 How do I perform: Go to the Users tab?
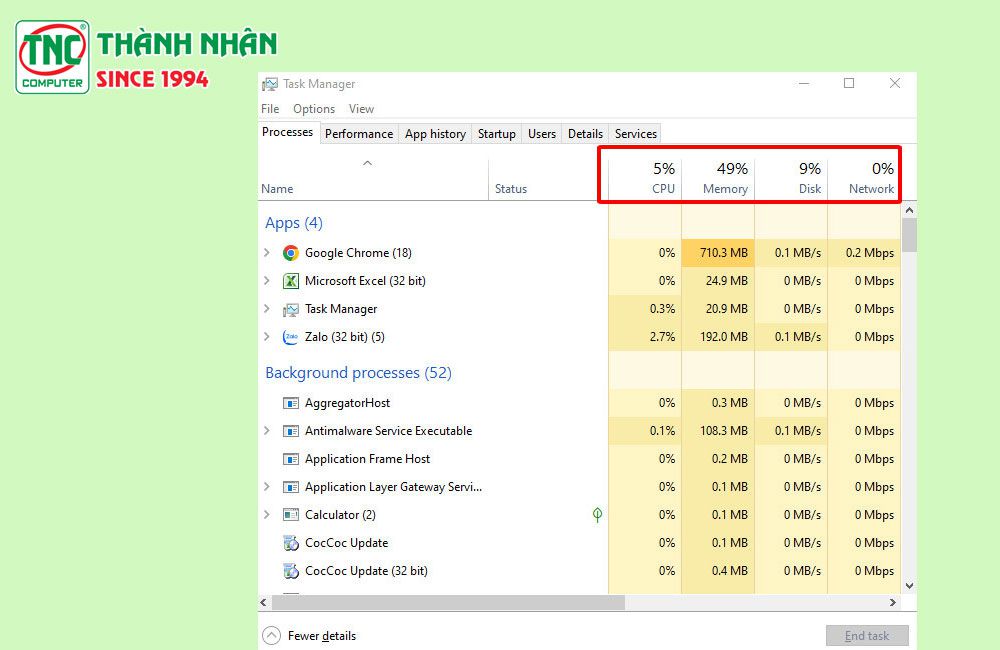(542, 134)
